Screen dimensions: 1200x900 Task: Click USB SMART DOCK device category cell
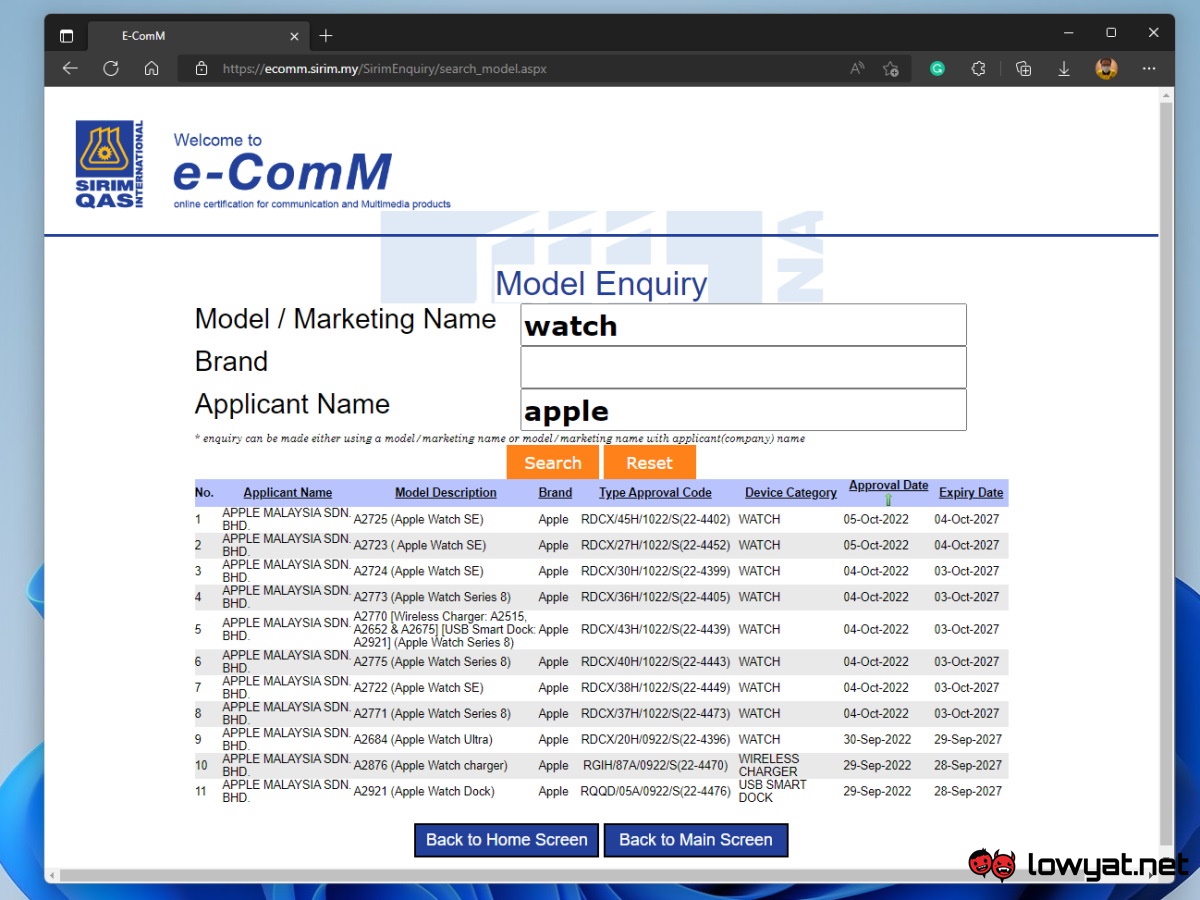[773, 791]
